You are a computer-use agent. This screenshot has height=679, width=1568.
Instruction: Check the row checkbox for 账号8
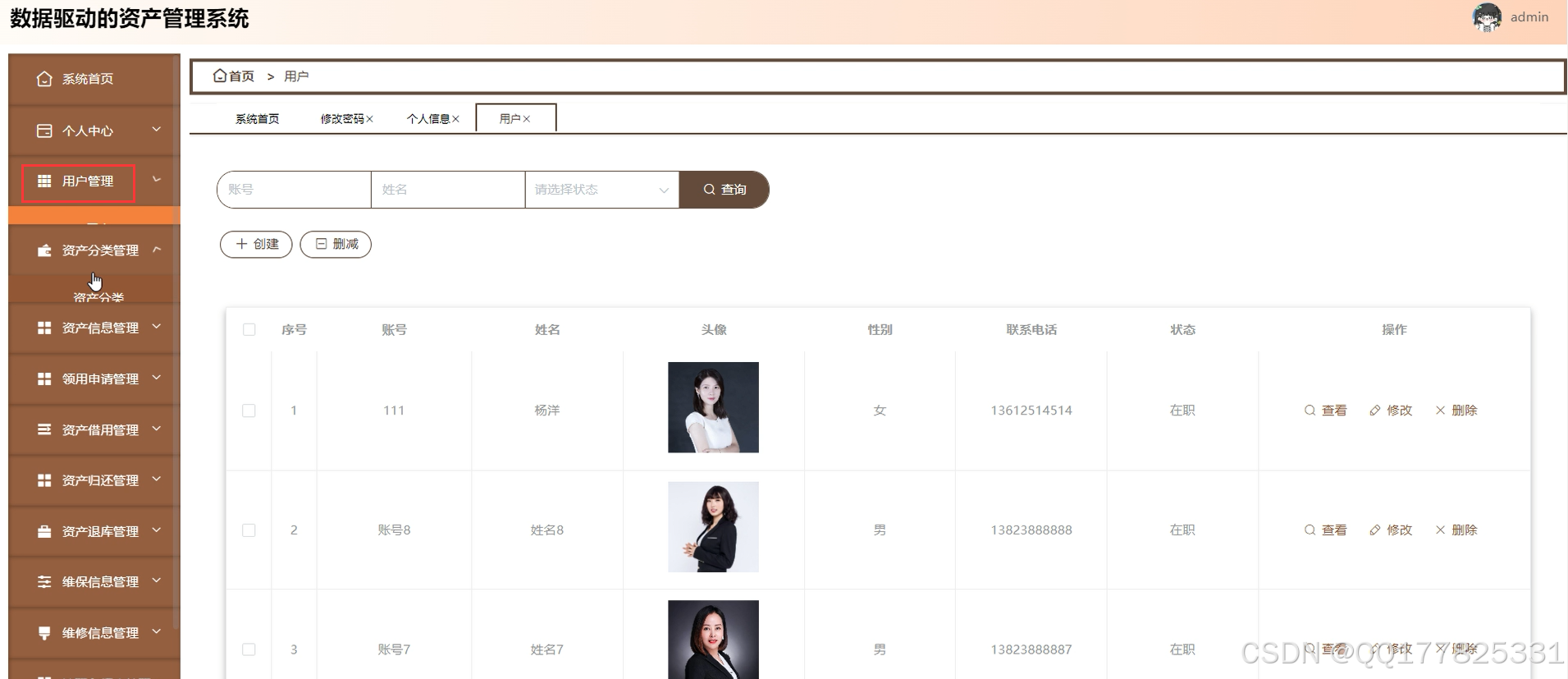pos(249,530)
